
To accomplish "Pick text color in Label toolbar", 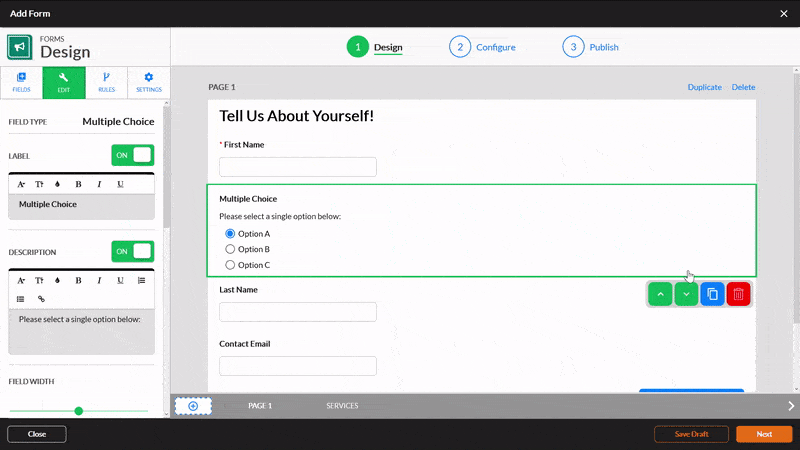I will pyautogui.click(x=57, y=184).
